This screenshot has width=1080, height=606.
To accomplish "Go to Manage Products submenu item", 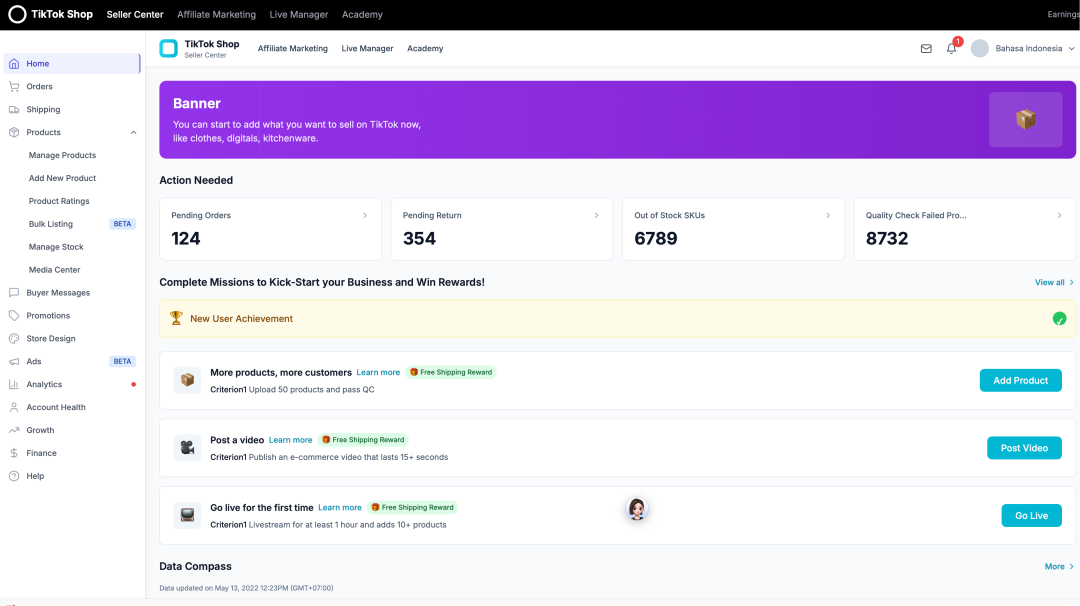I will click(x=62, y=155).
